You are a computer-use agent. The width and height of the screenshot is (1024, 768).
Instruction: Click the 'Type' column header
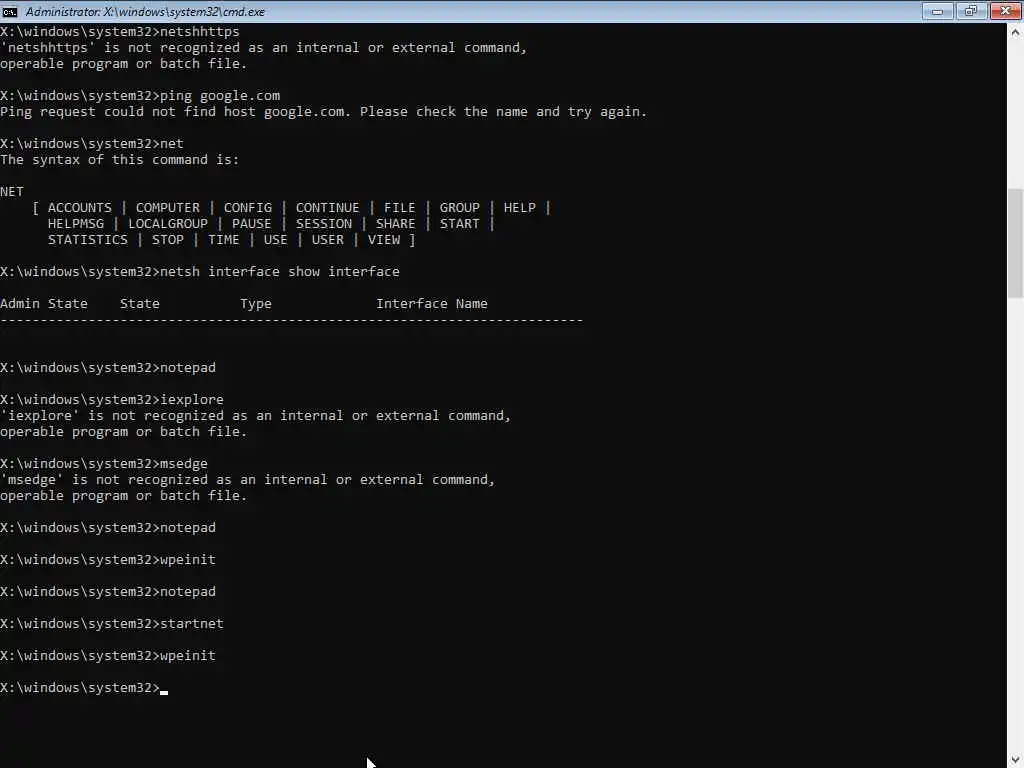256,304
